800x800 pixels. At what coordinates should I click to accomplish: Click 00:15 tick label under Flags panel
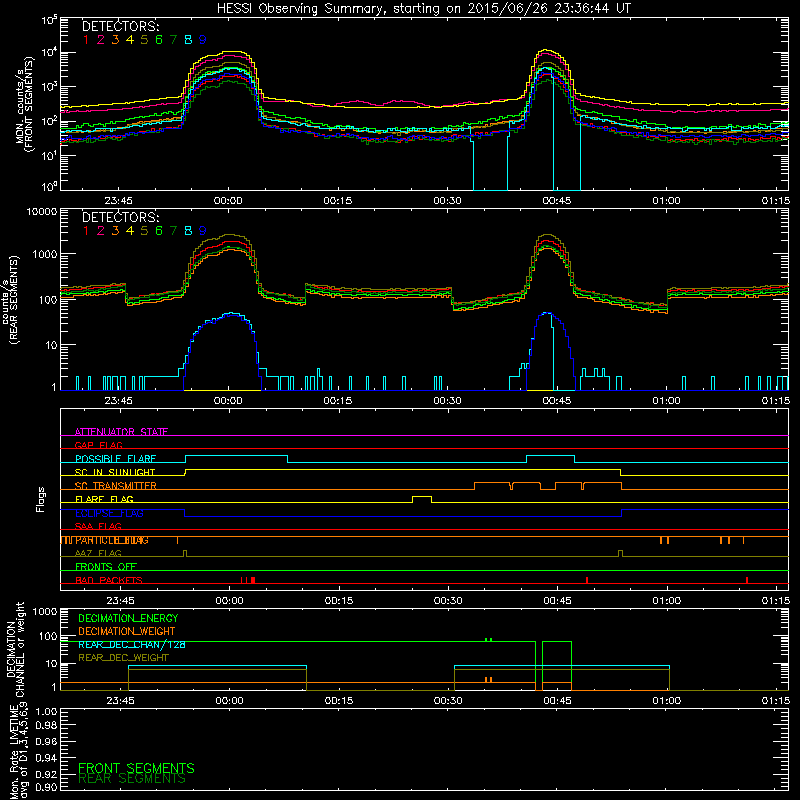339,601
